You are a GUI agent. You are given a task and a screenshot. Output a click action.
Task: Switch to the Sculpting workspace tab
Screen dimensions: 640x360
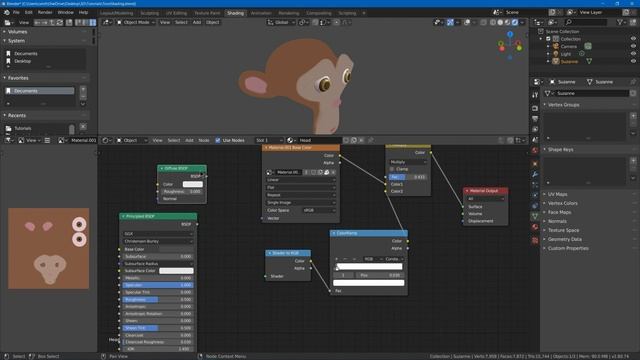pos(149,13)
